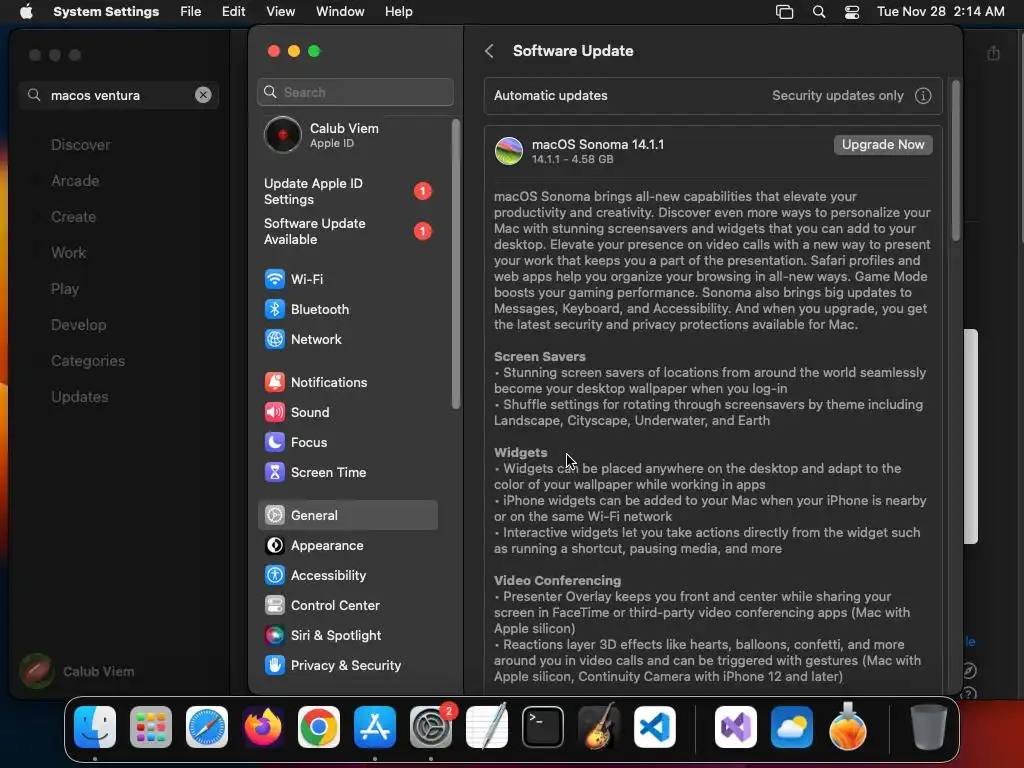The height and width of the screenshot is (768, 1024).
Task: Open the Edit menu
Action: (233, 12)
